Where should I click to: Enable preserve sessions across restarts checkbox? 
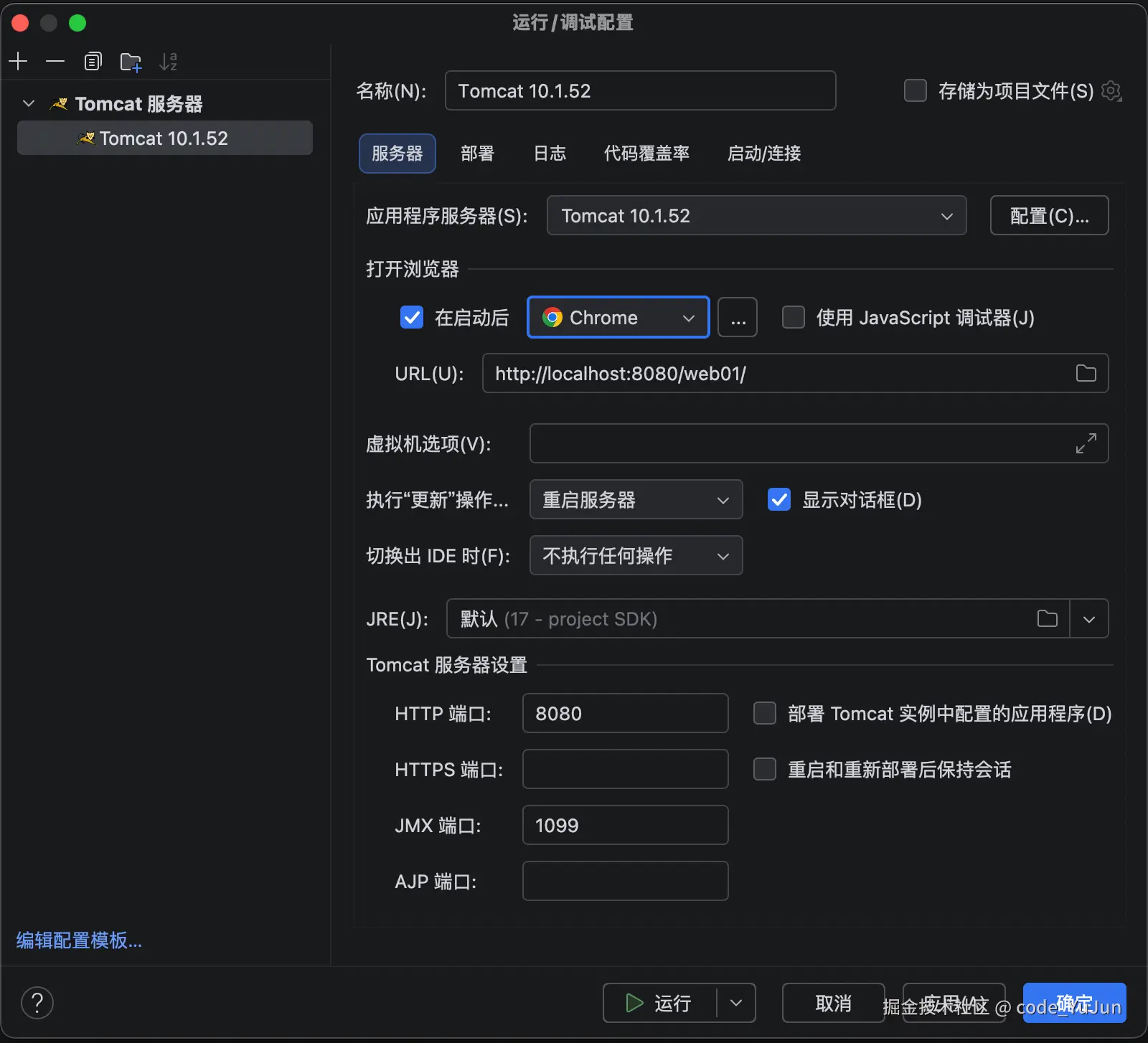(765, 769)
